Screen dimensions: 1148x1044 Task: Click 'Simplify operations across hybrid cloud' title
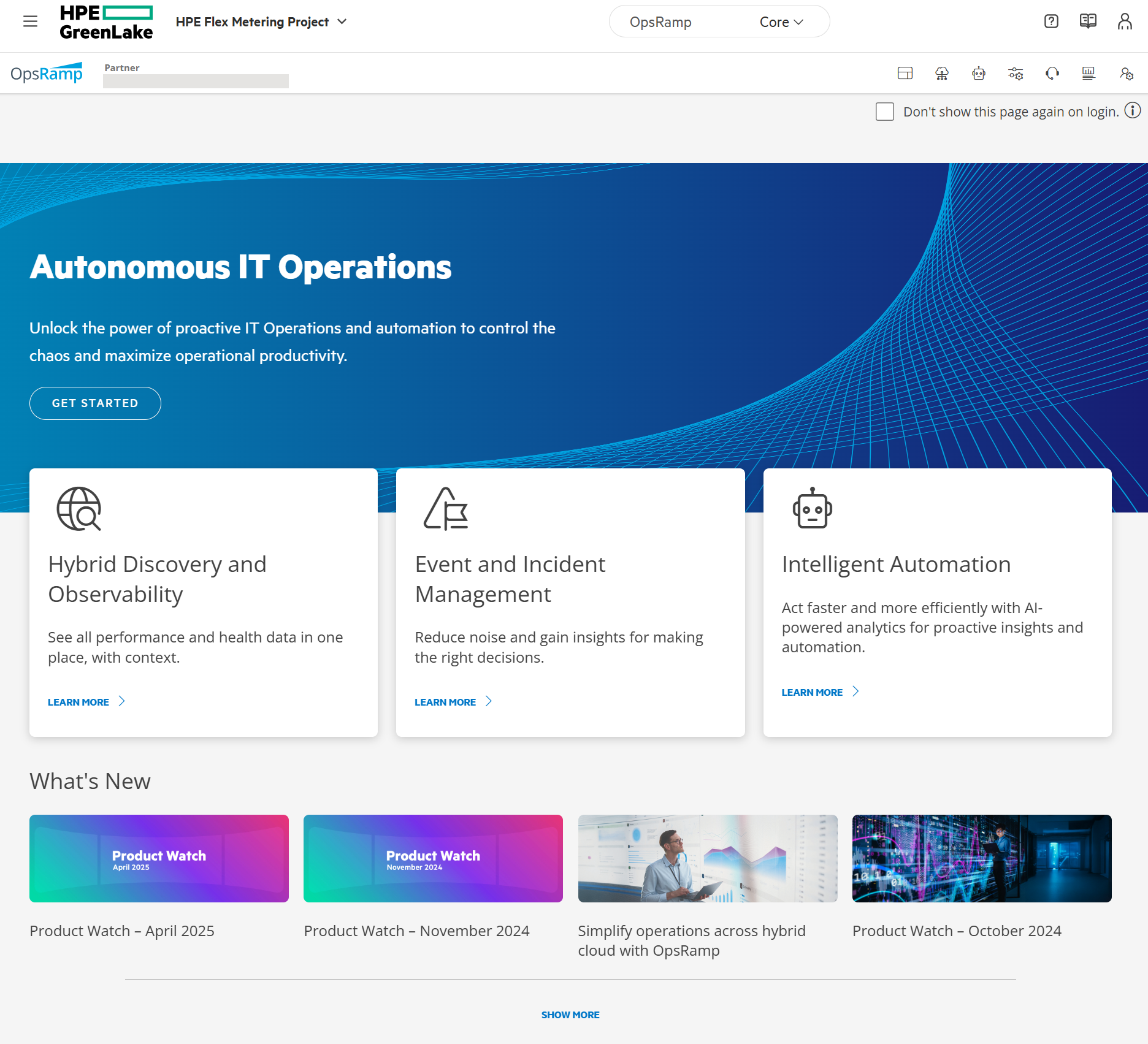(692, 941)
